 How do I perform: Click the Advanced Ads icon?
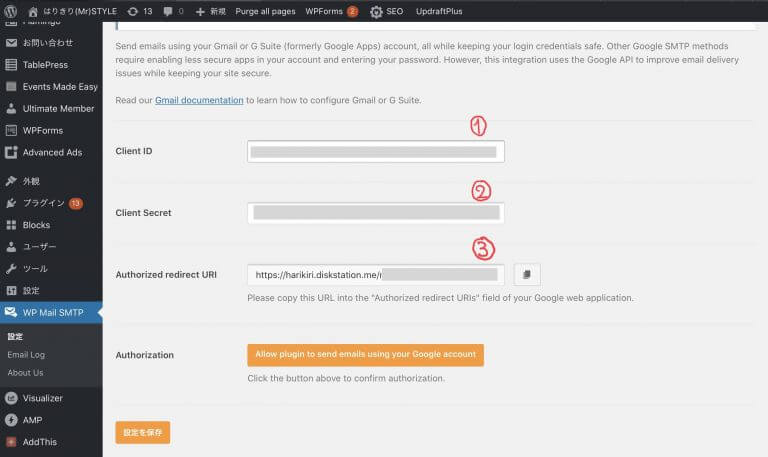click(x=11, y=152)
